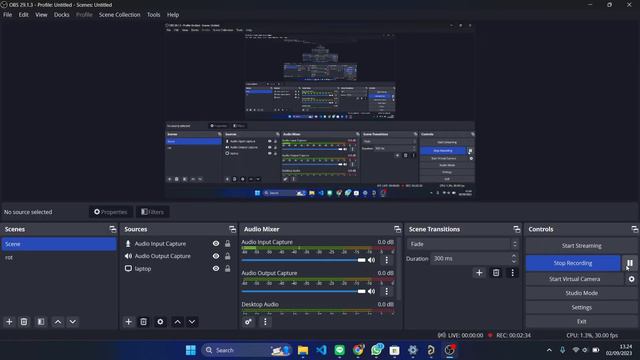Open audio mixer menu dots at panel bottom
Image resolution: width=640 pixels, height=360 pixels.
click(x=265, y=322)
